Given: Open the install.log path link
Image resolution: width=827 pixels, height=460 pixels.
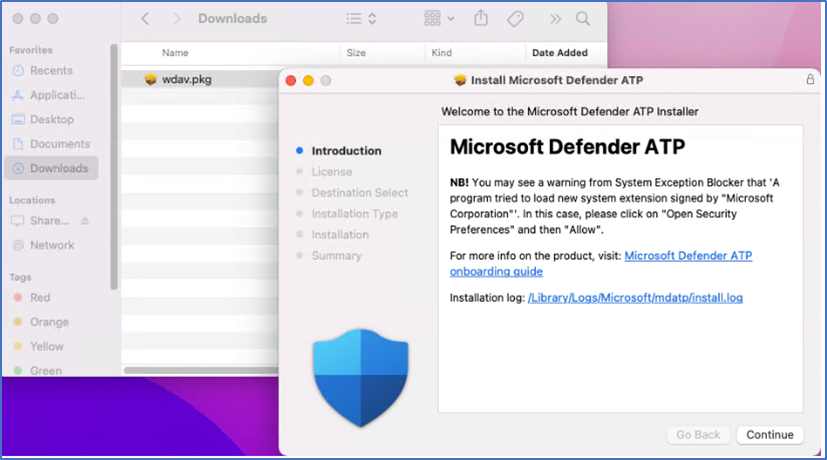Looking at the screenshot, I should [635, 298].
